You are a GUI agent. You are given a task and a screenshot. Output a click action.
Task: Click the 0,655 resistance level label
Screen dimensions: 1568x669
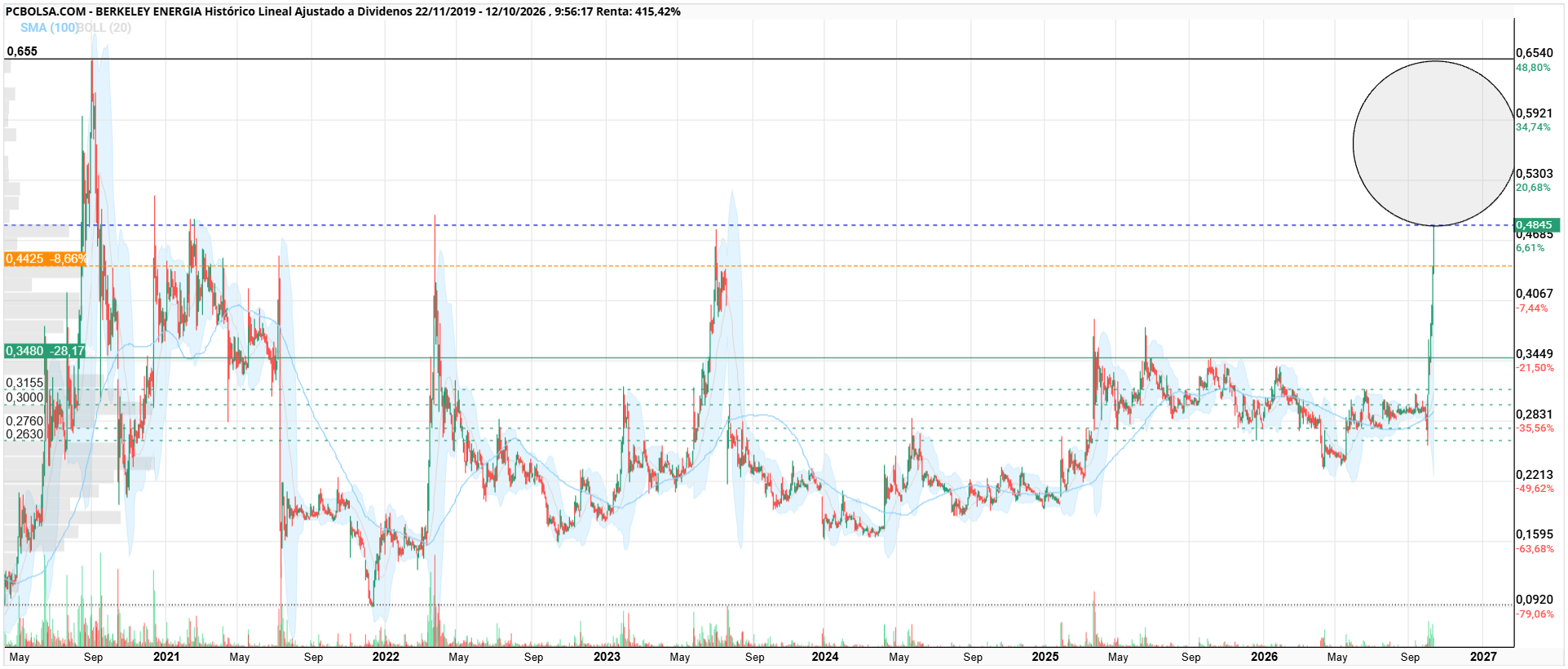tap(22, 51)
